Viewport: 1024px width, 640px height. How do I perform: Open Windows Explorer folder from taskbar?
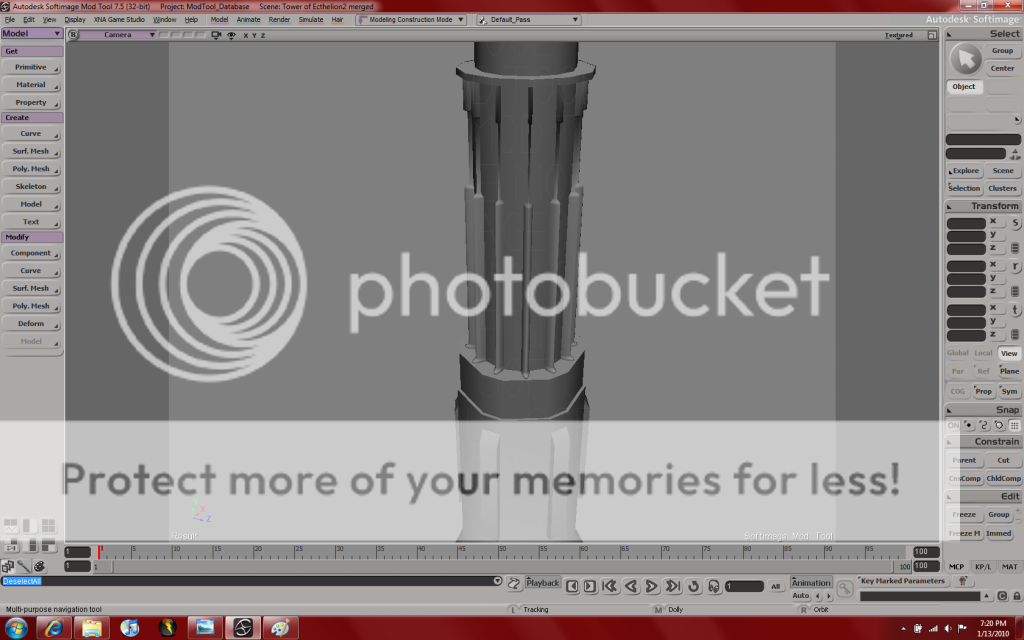pyautogui.click(x=91, y=628)
